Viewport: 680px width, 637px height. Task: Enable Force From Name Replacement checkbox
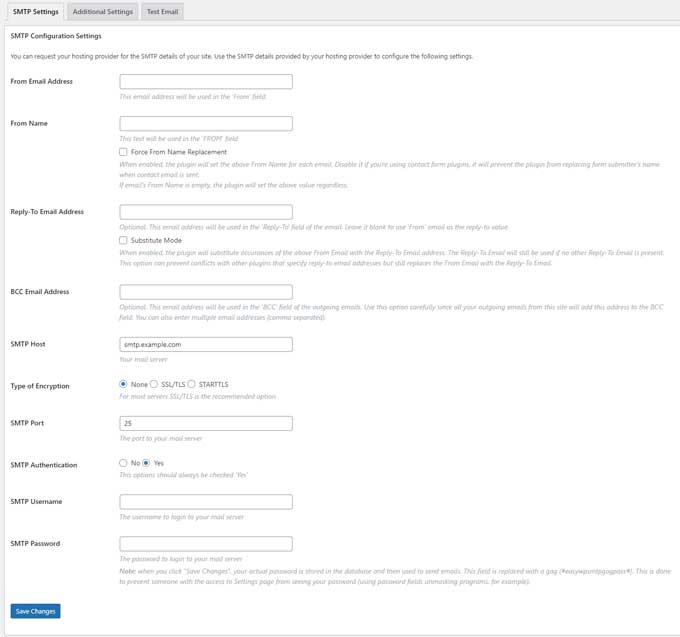[123, 152]
